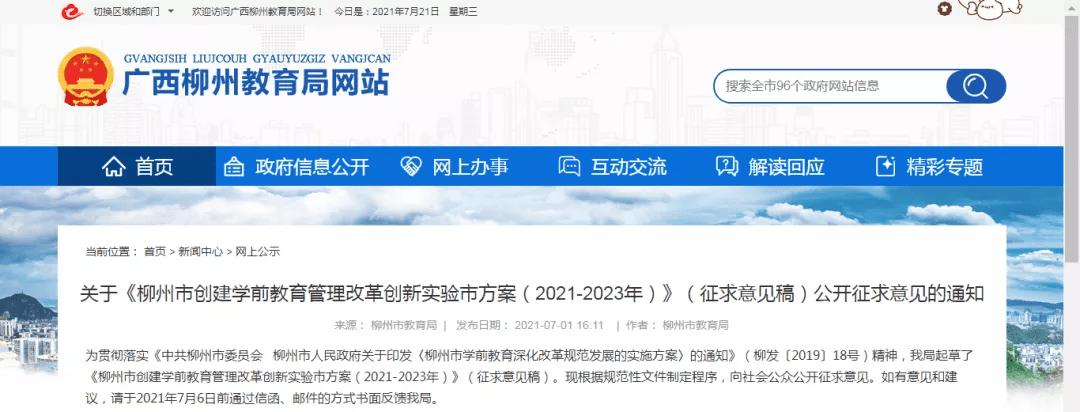
Task: Click the building icon beside 政府信息公开
Action: (234, 167)
